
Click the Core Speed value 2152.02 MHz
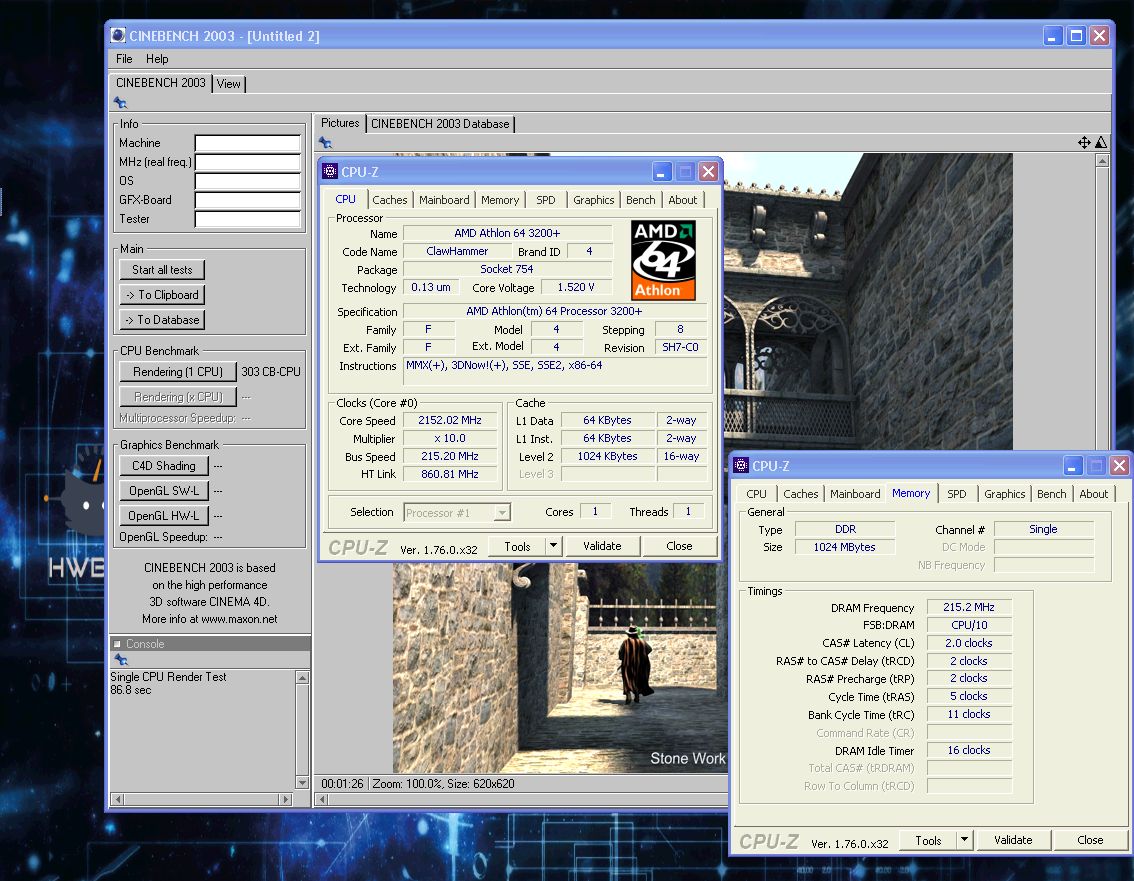449,420
